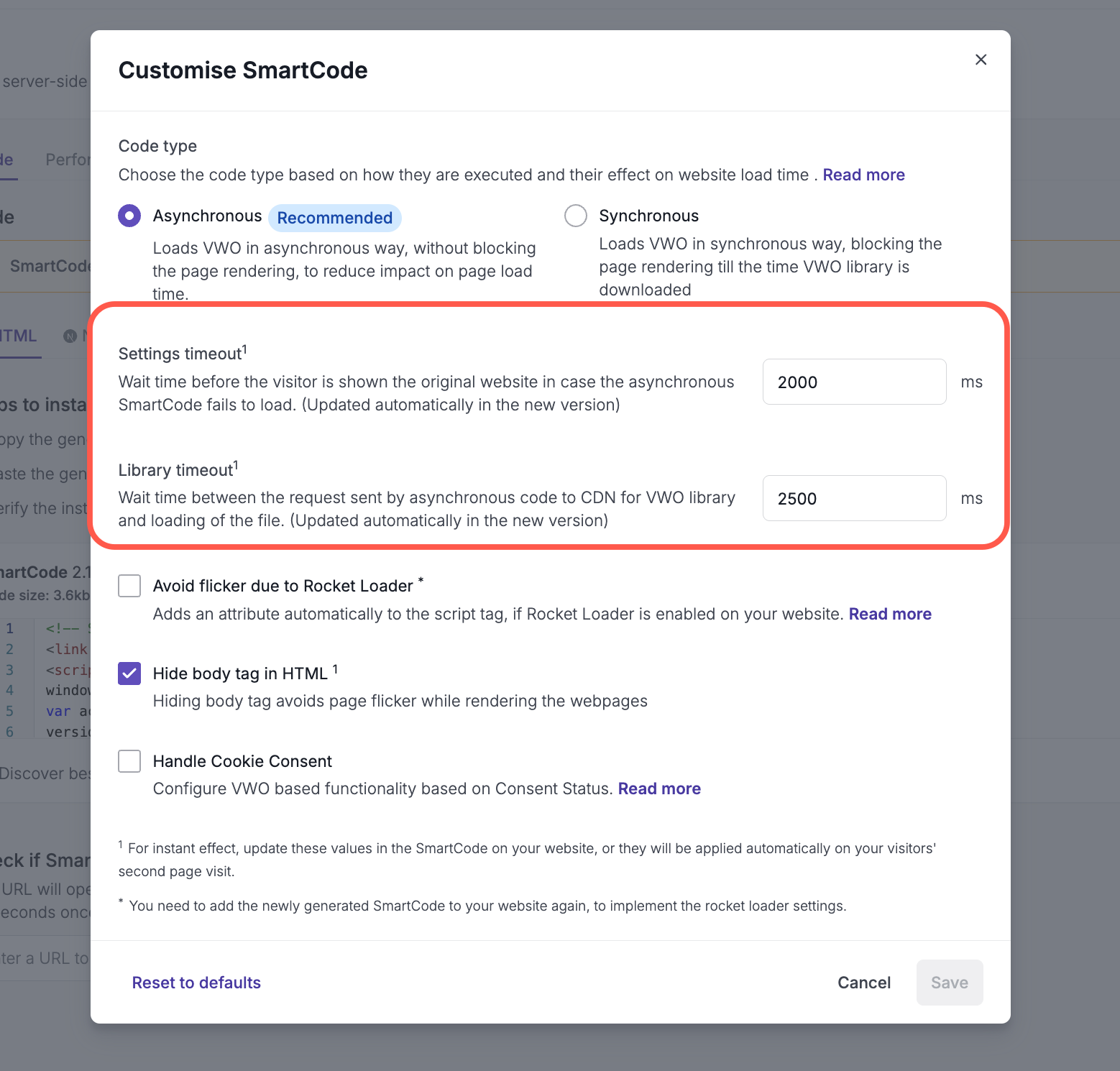Select the Synchronous radio option
Image resolution: width=1120 pixels, height=1071 pixels.
coord(576,216)
